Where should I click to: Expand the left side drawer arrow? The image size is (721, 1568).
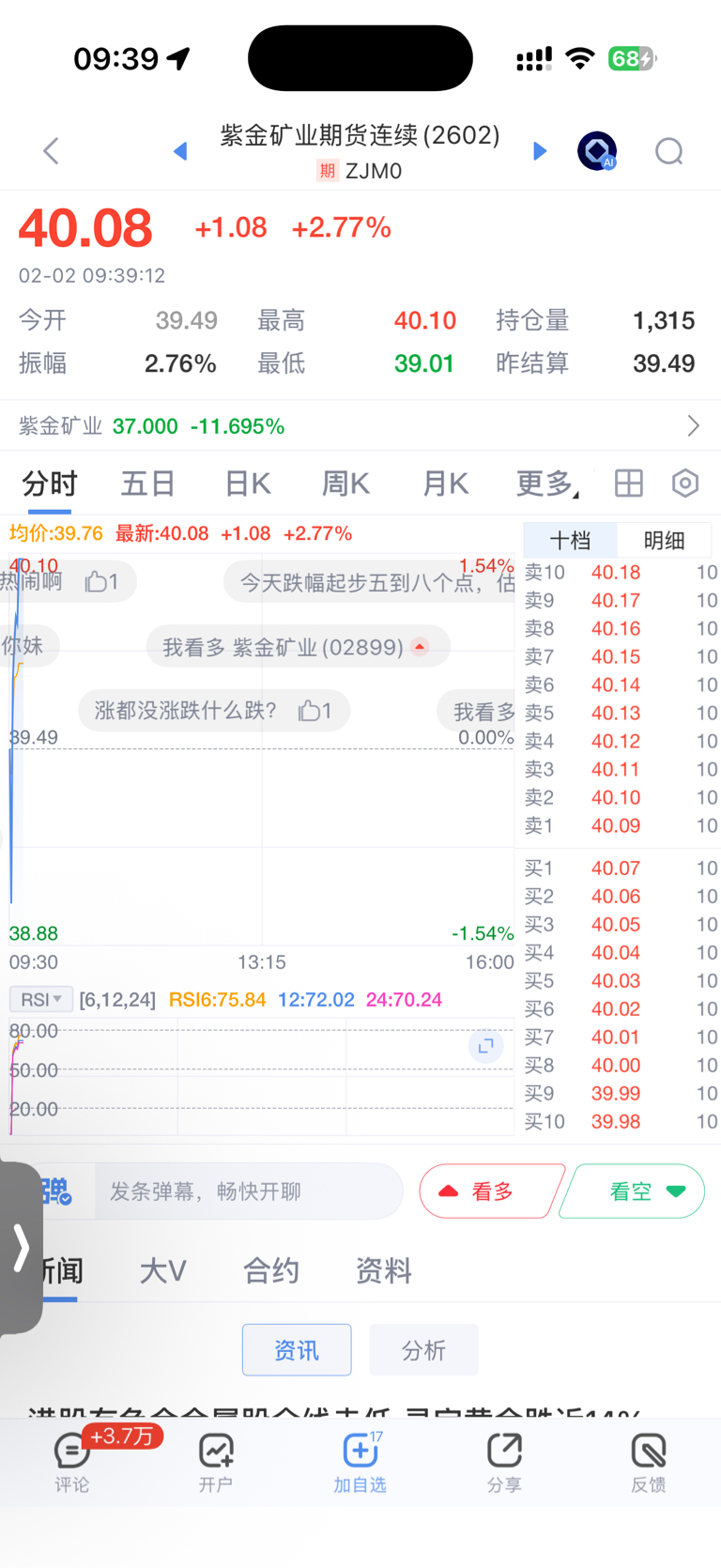click(21, 1247)
